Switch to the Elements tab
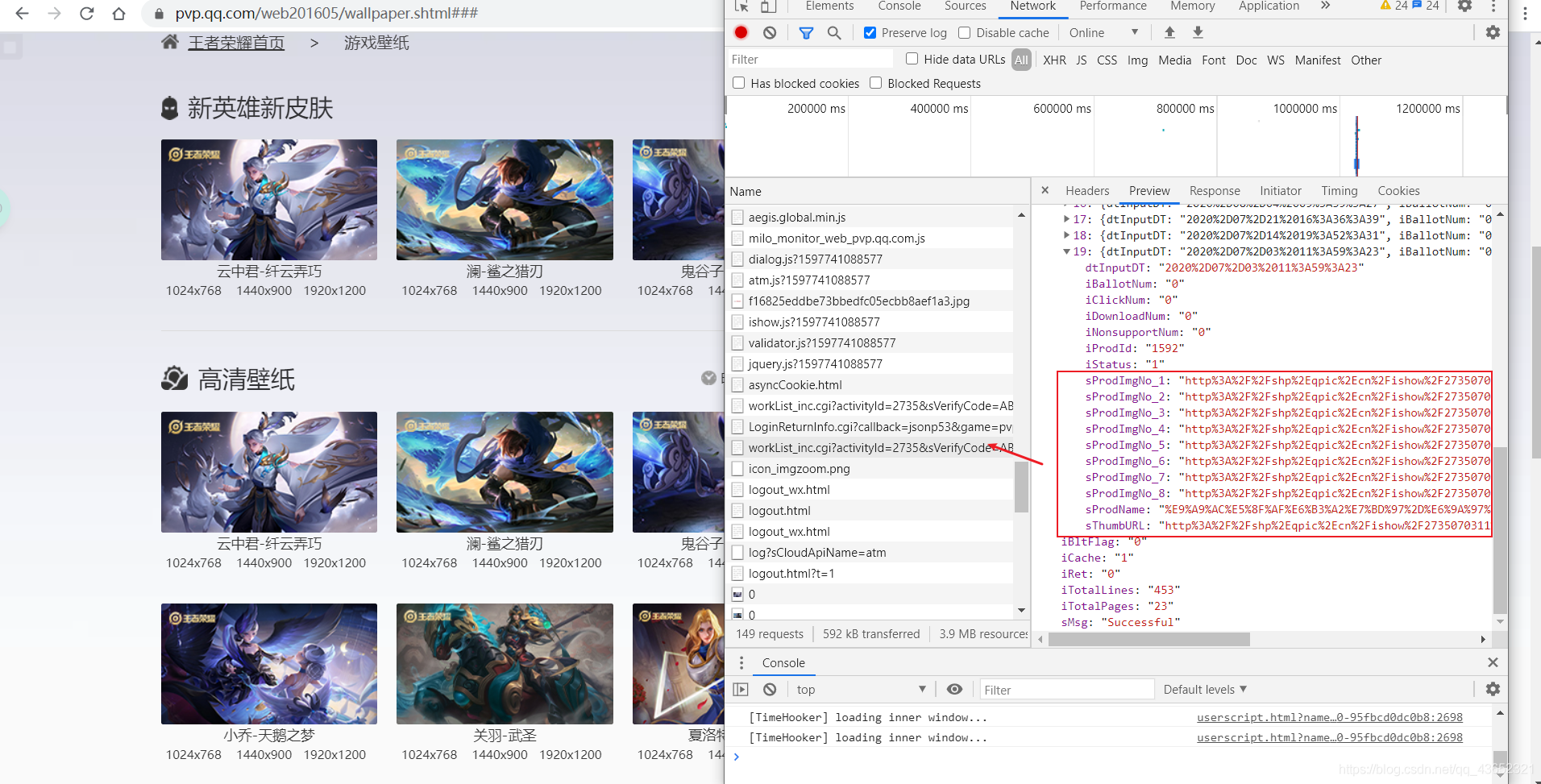The image size is (1541, 784). (829, 6)
